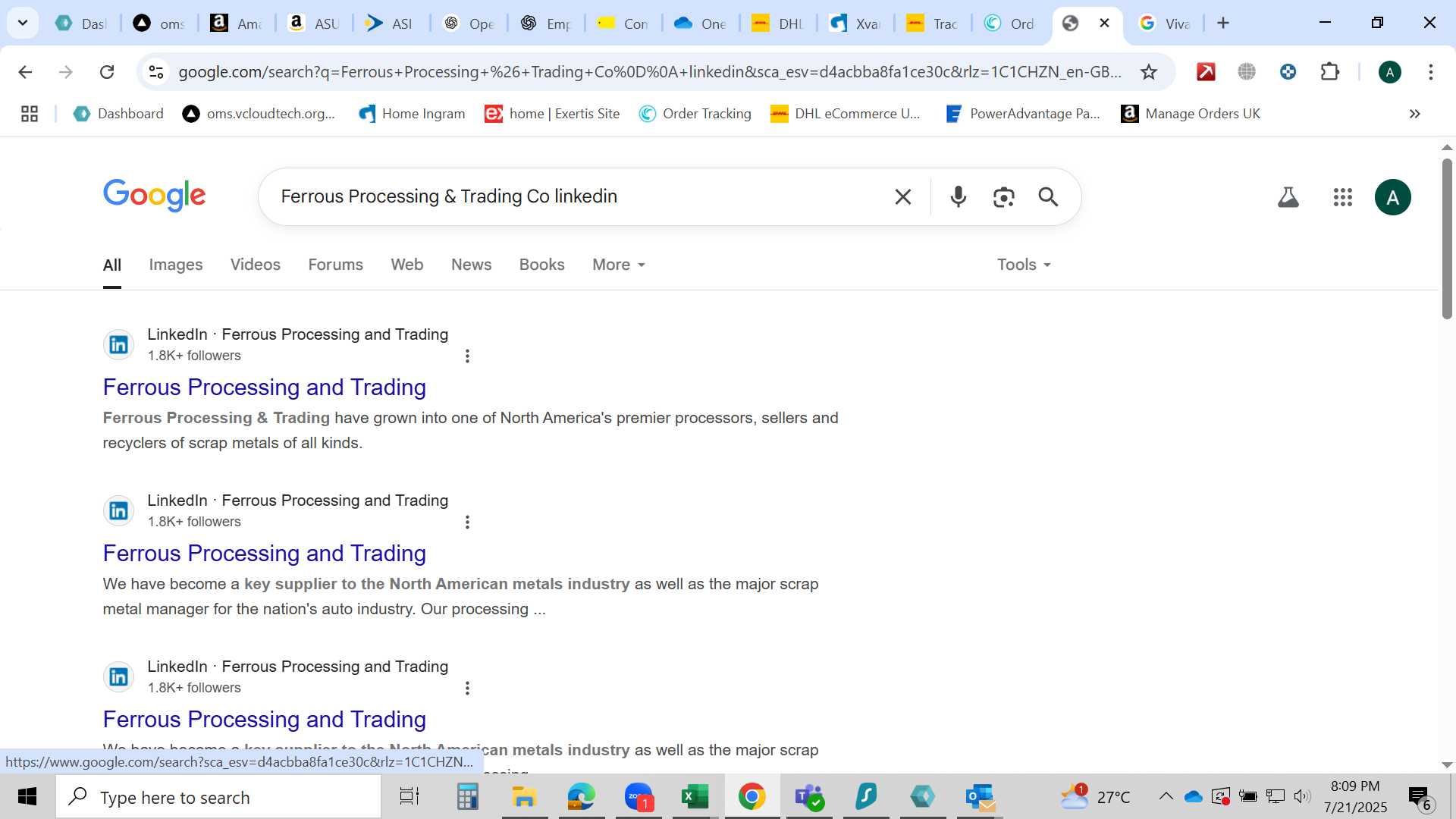
Task: Click the magnifier search button
Action: click(1048, 197)
